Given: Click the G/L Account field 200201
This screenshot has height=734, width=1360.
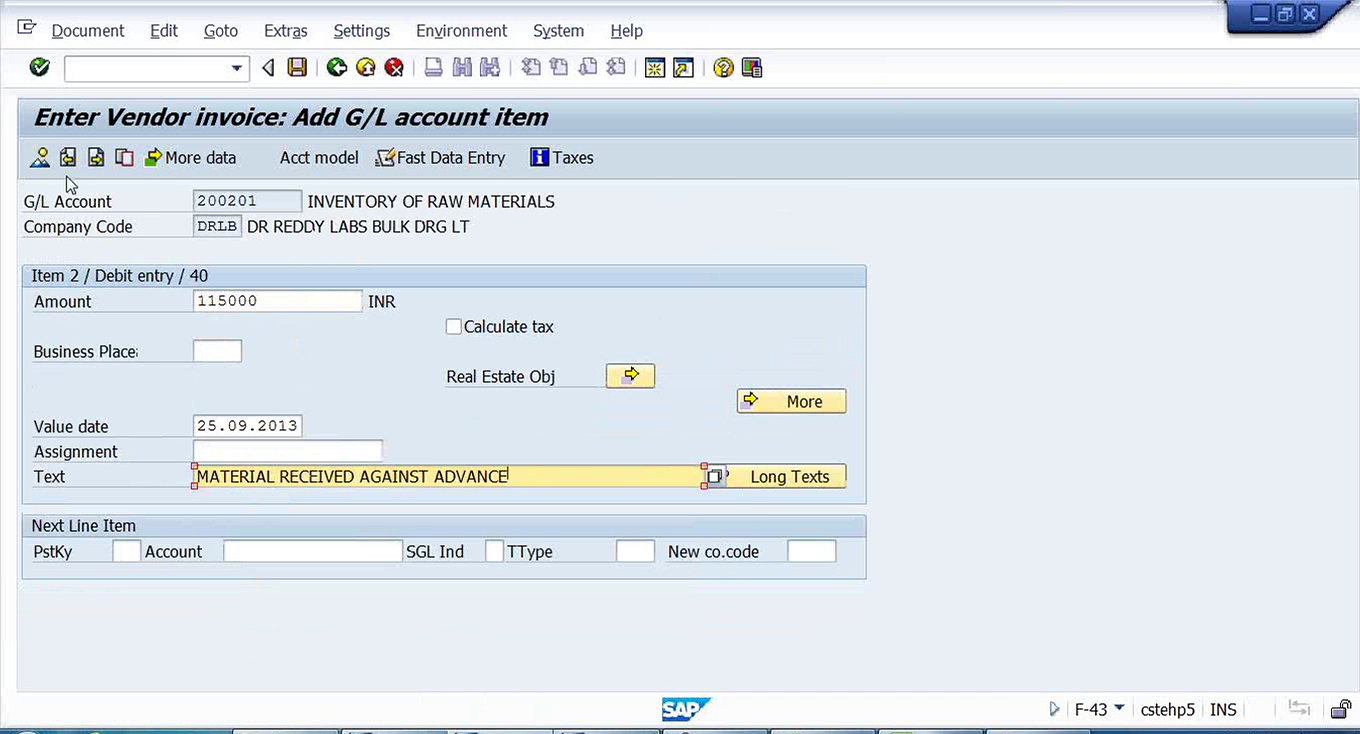Looking at the screenshot, I should click(x=247, y=201).
